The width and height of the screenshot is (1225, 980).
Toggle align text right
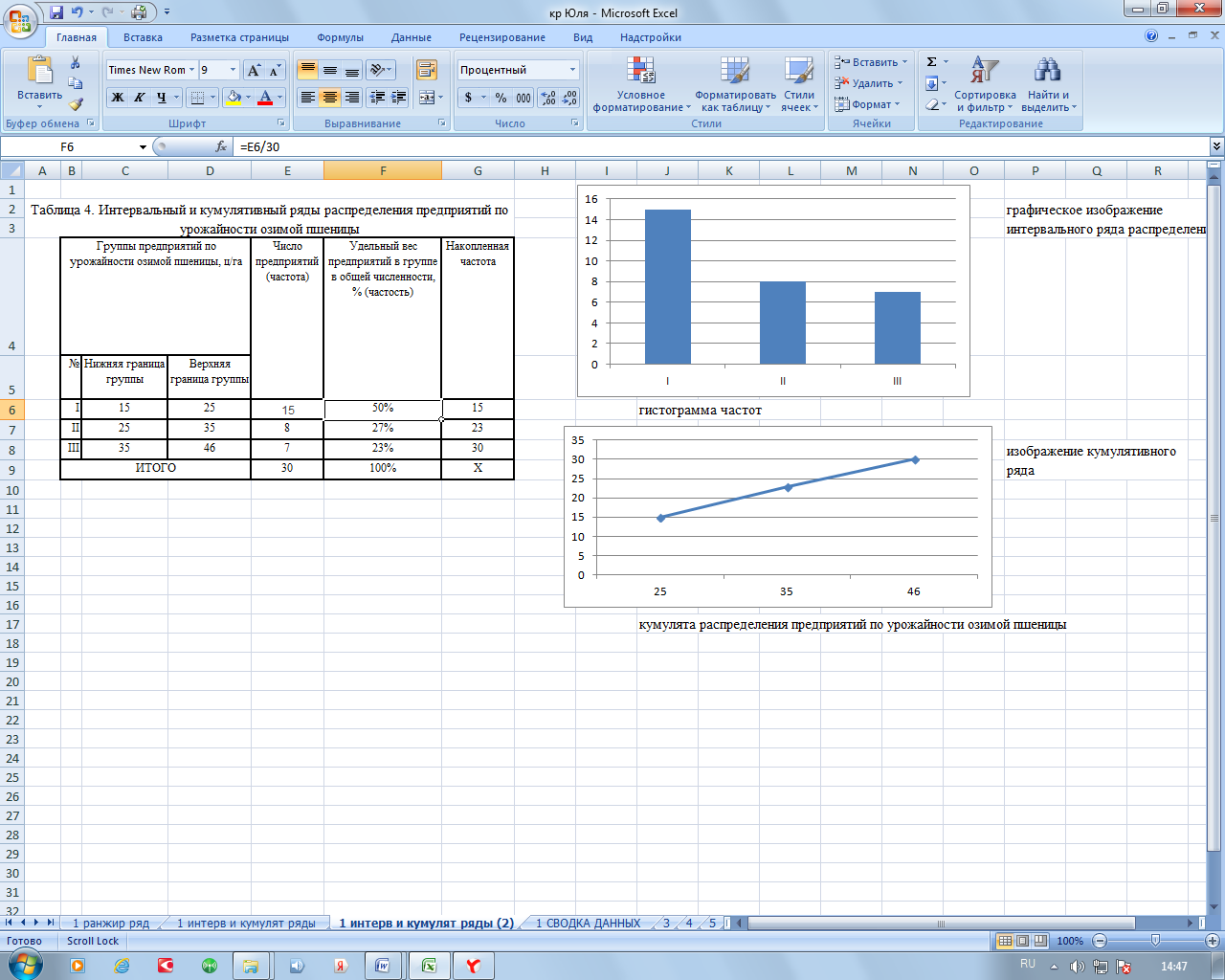point(352,98)
